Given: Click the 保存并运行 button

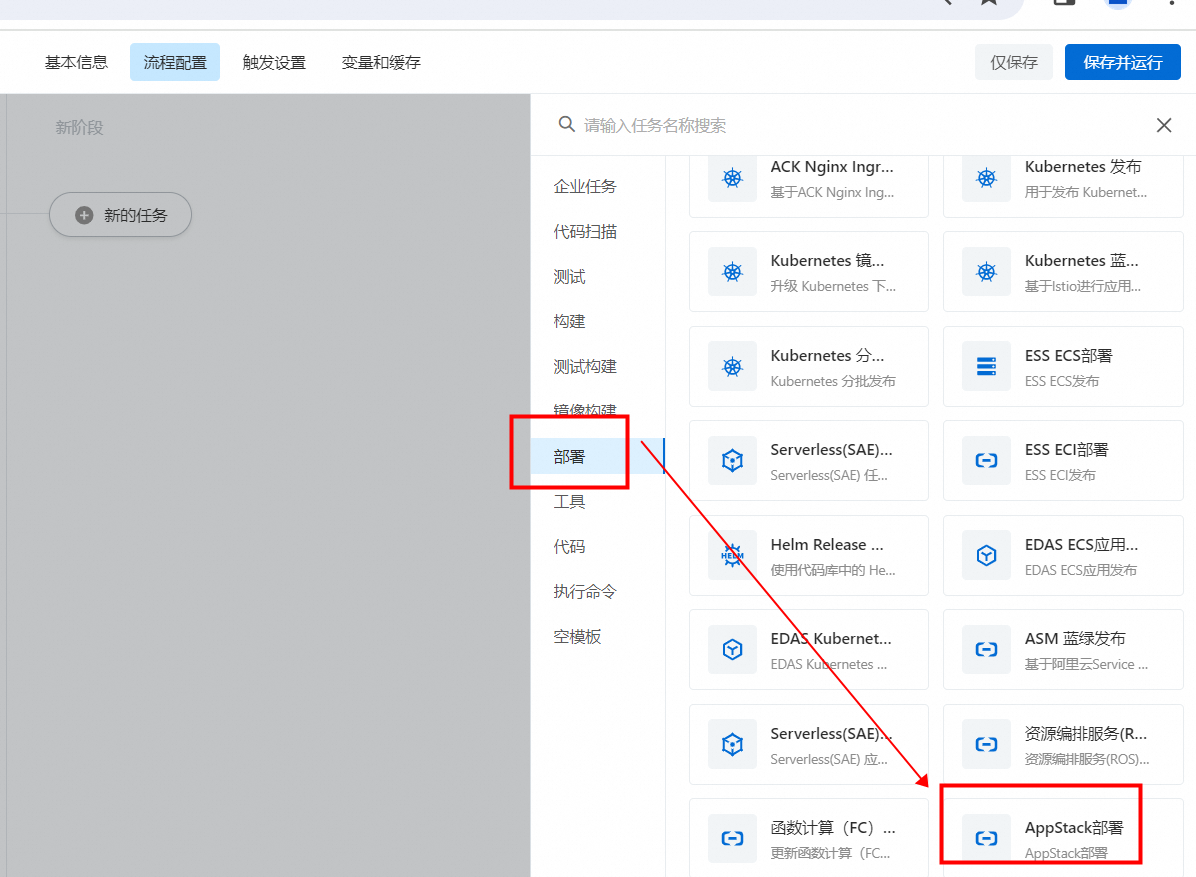Looking at the screenshot, I should [1123, 63].
